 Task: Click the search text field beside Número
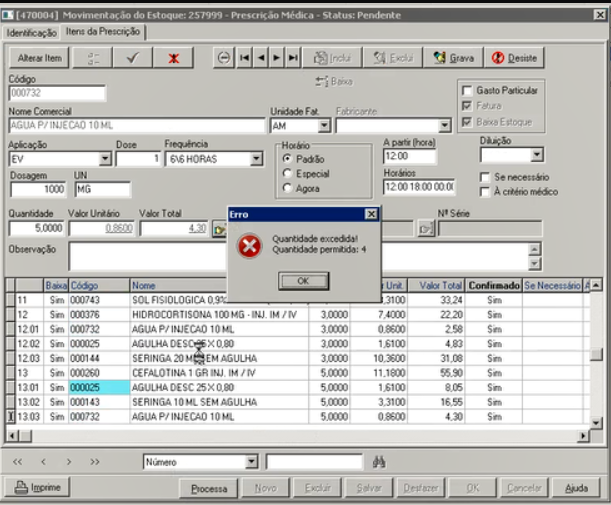[x=314, y=462]
